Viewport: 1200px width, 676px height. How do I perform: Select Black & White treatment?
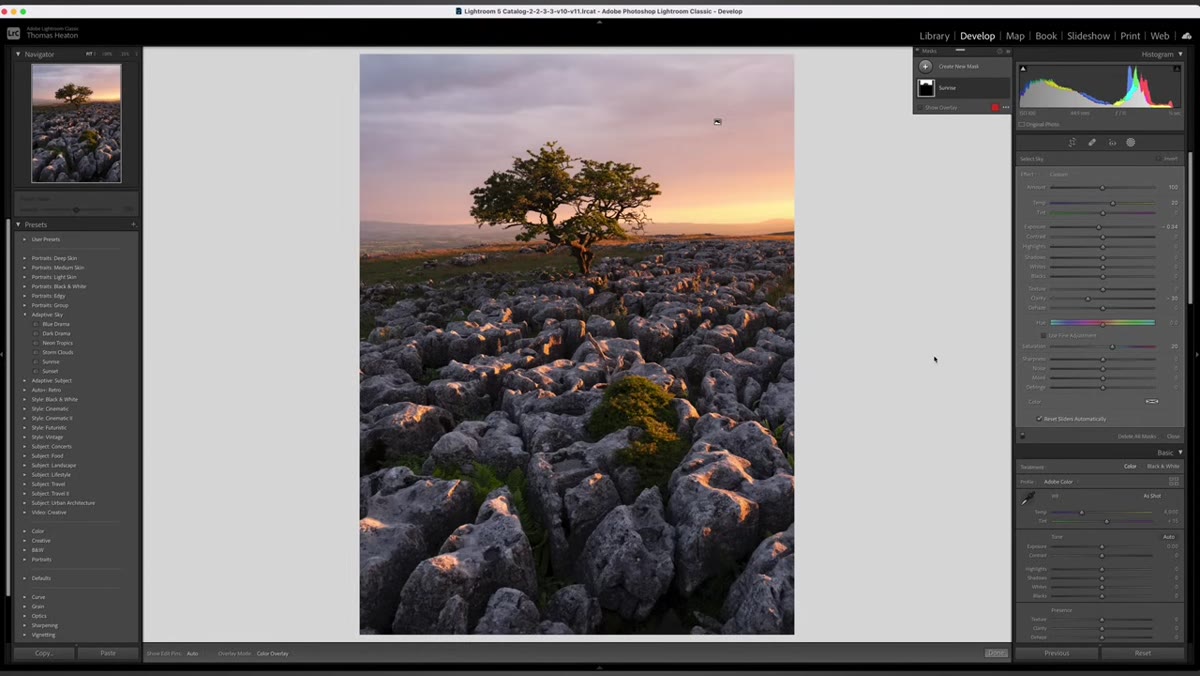click(1163, 466)
